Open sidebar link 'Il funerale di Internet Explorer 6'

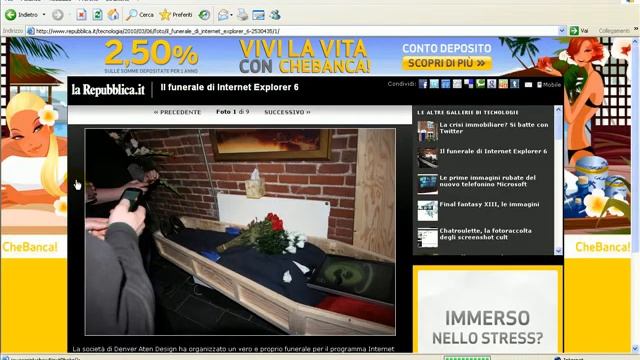point(493,151)
